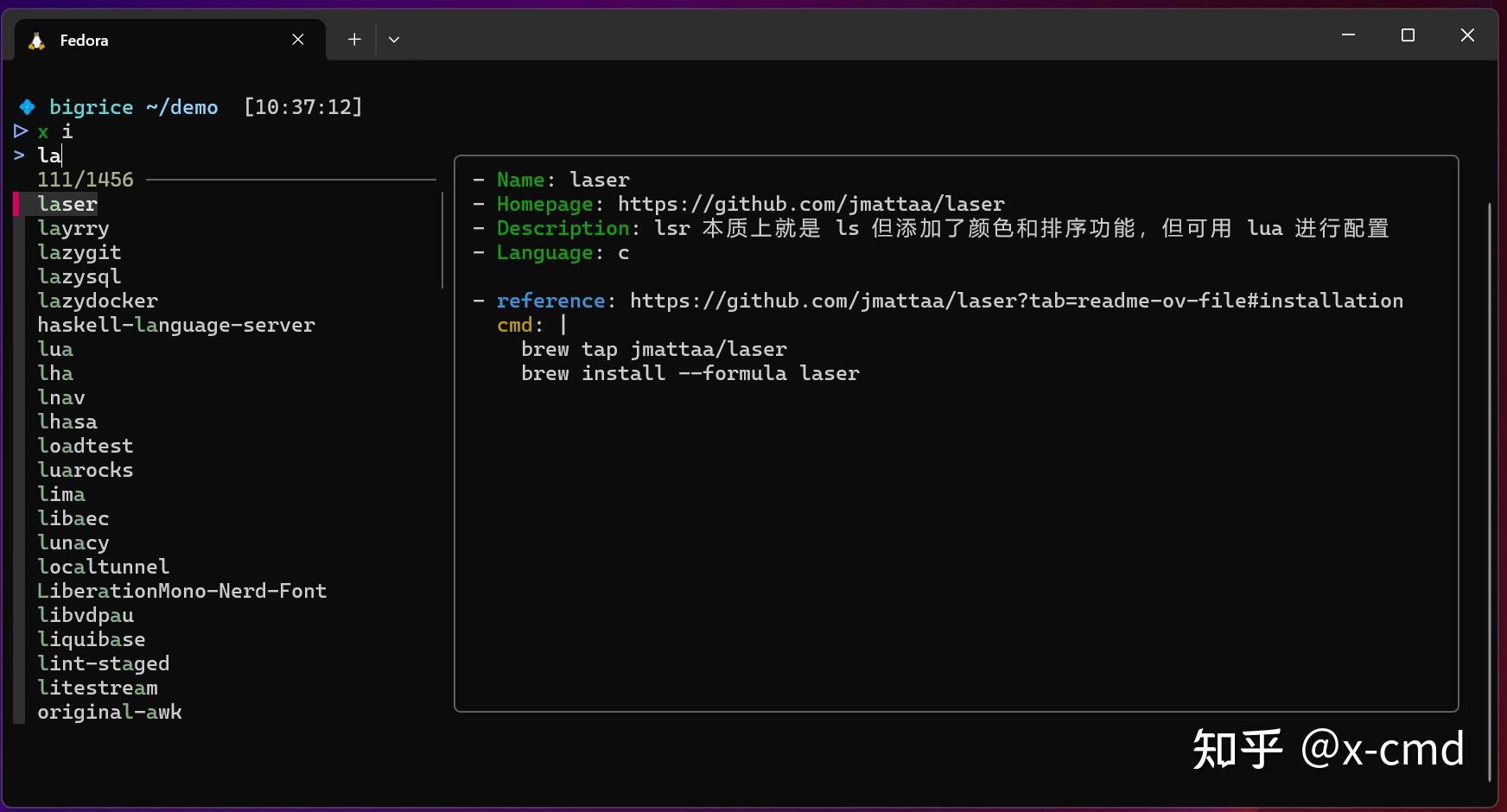Select "LiberationMono-Nerd-Font" in the list
The width and height of the screenshot is (1507, 812).
point(181,591)
